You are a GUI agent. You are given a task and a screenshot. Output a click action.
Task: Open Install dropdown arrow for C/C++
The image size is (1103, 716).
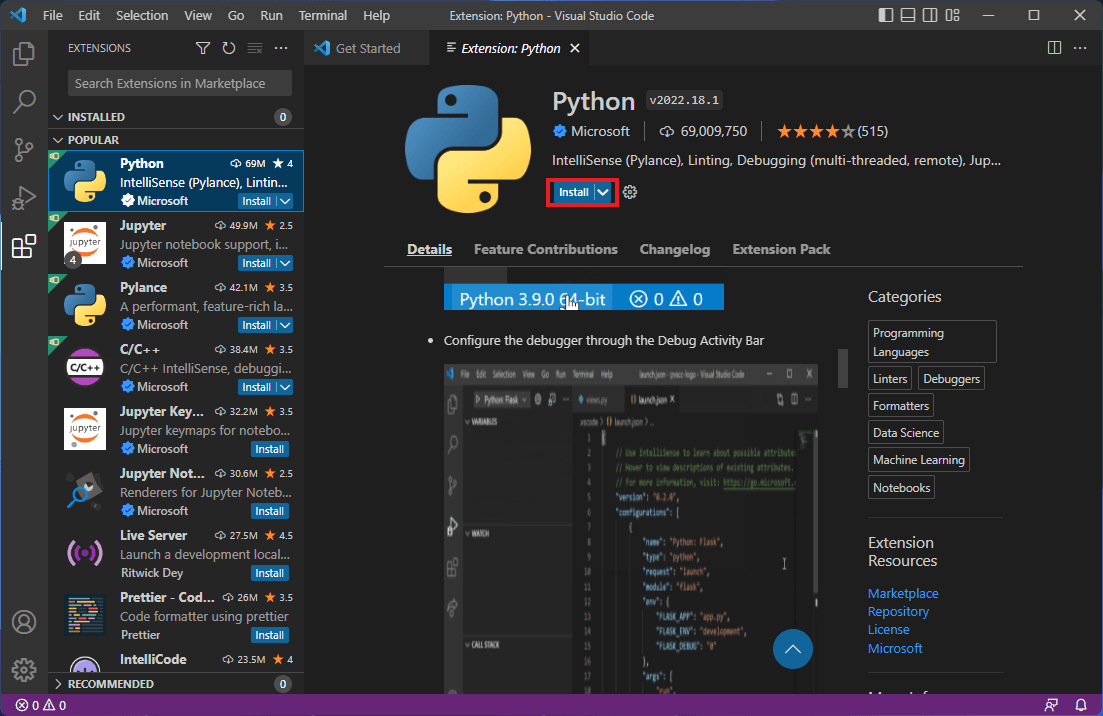[x=285, y=387]
